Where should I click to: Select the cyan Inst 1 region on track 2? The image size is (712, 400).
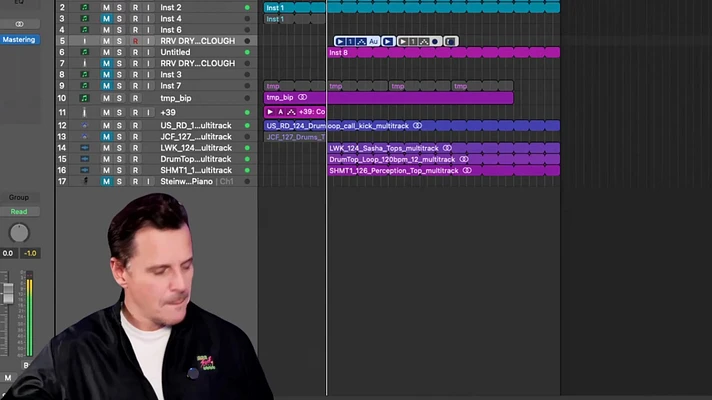point(295,7)
